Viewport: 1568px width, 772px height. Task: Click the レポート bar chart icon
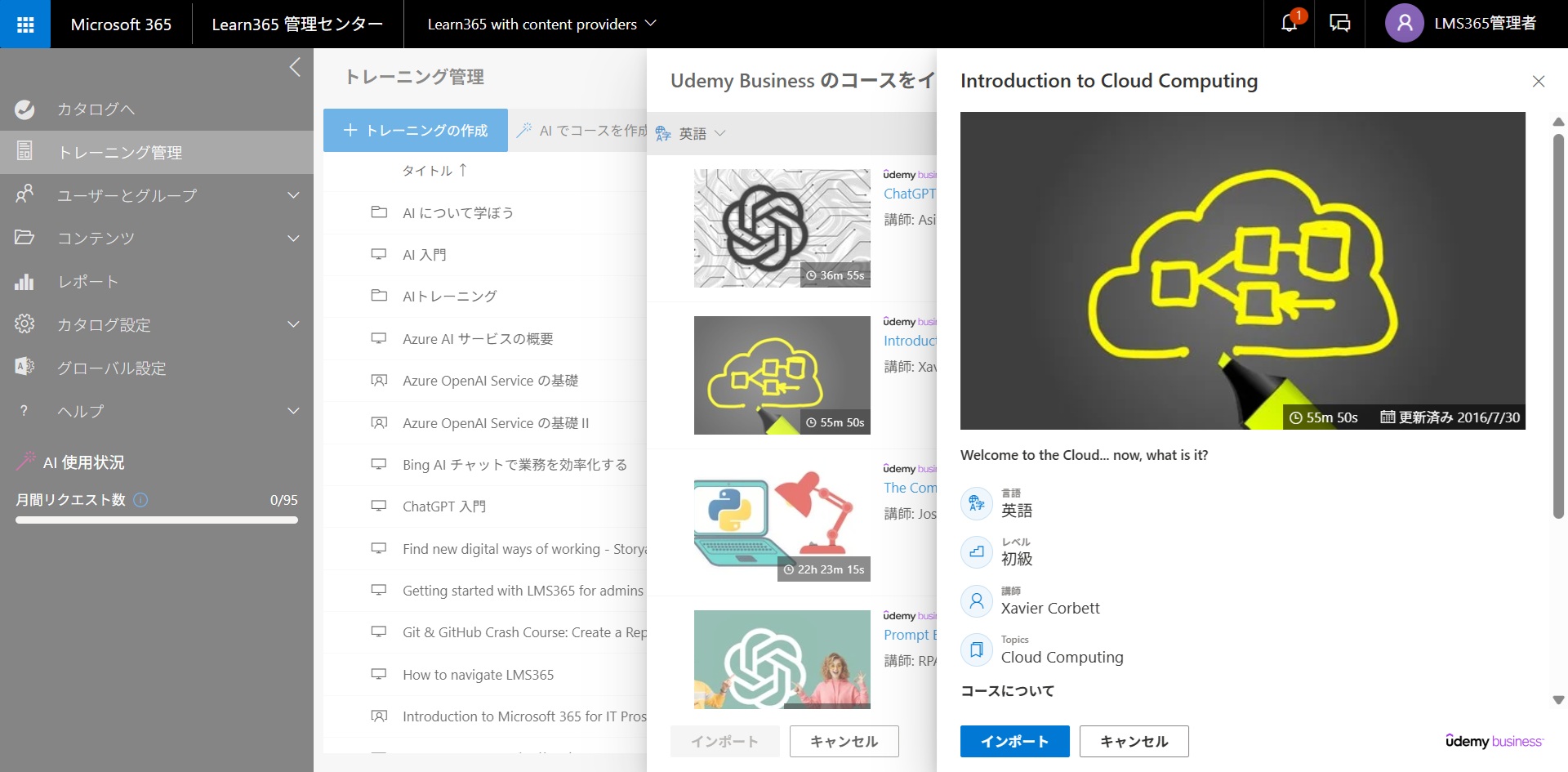24,281
